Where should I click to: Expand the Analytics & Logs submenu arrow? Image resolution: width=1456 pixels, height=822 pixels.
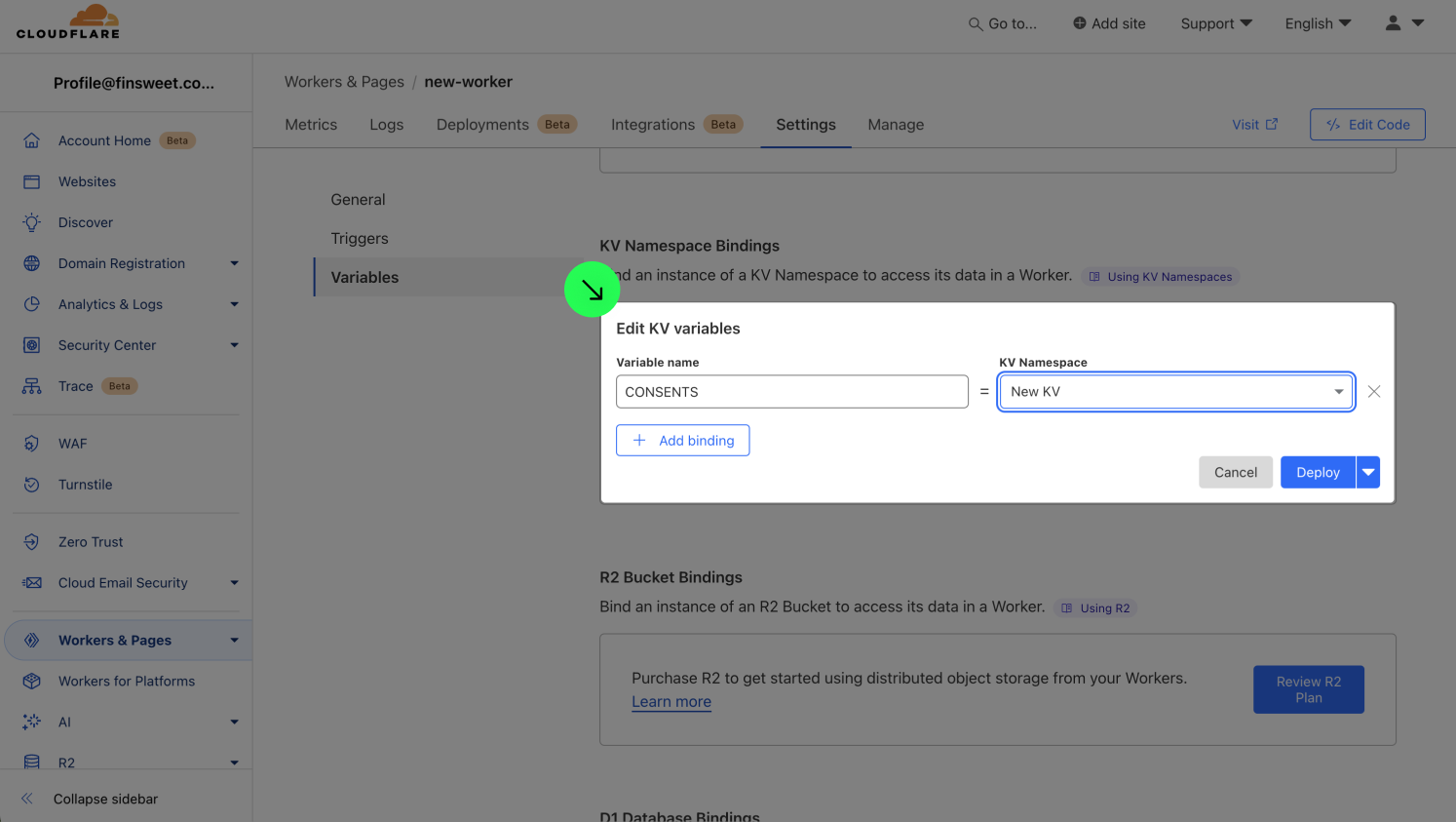click(x=235, y=304)
